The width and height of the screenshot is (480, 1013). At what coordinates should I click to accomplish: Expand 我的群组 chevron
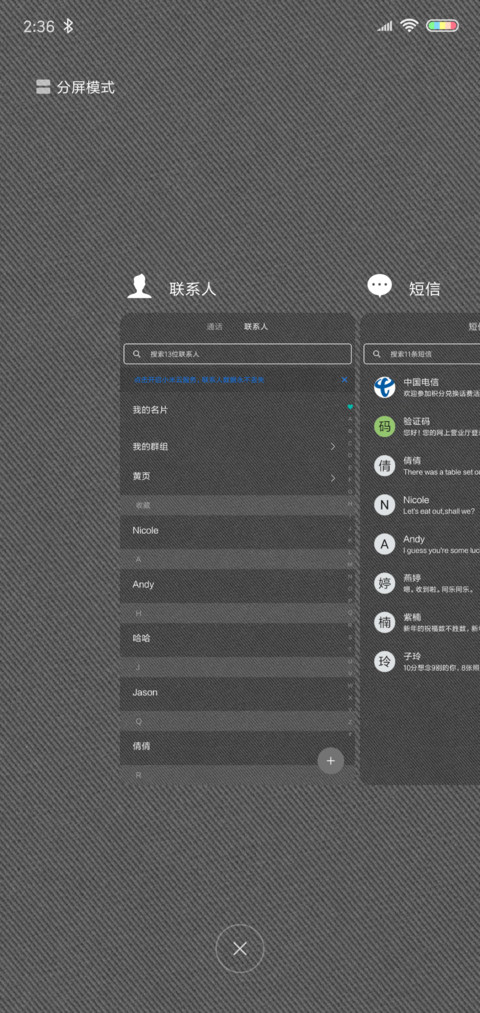click(333, 446)
